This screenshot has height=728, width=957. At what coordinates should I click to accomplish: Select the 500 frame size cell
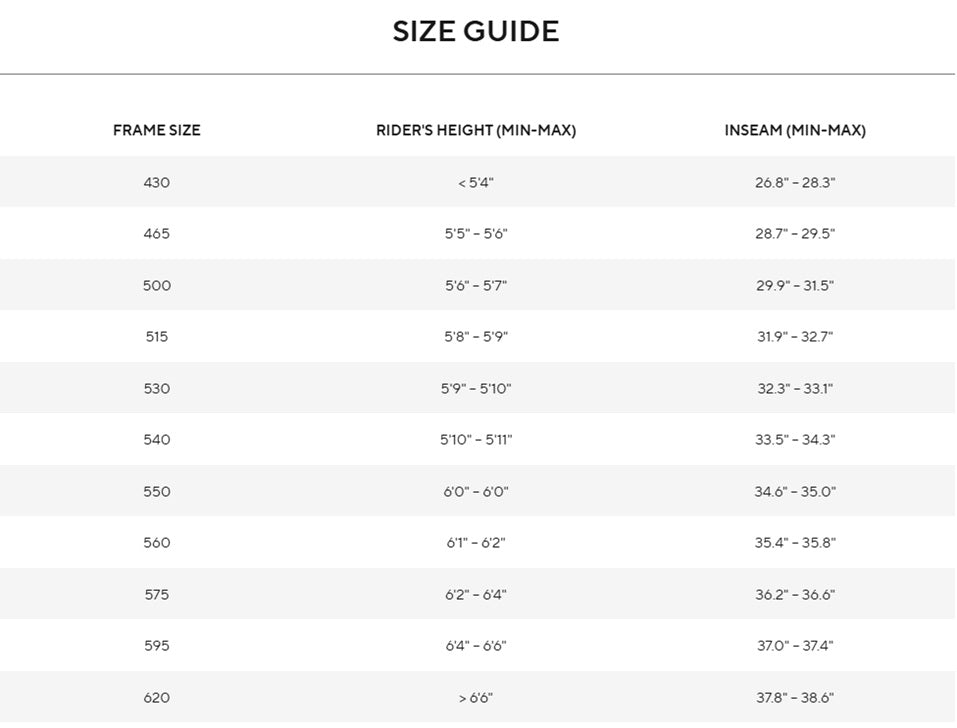coord(157,286)
